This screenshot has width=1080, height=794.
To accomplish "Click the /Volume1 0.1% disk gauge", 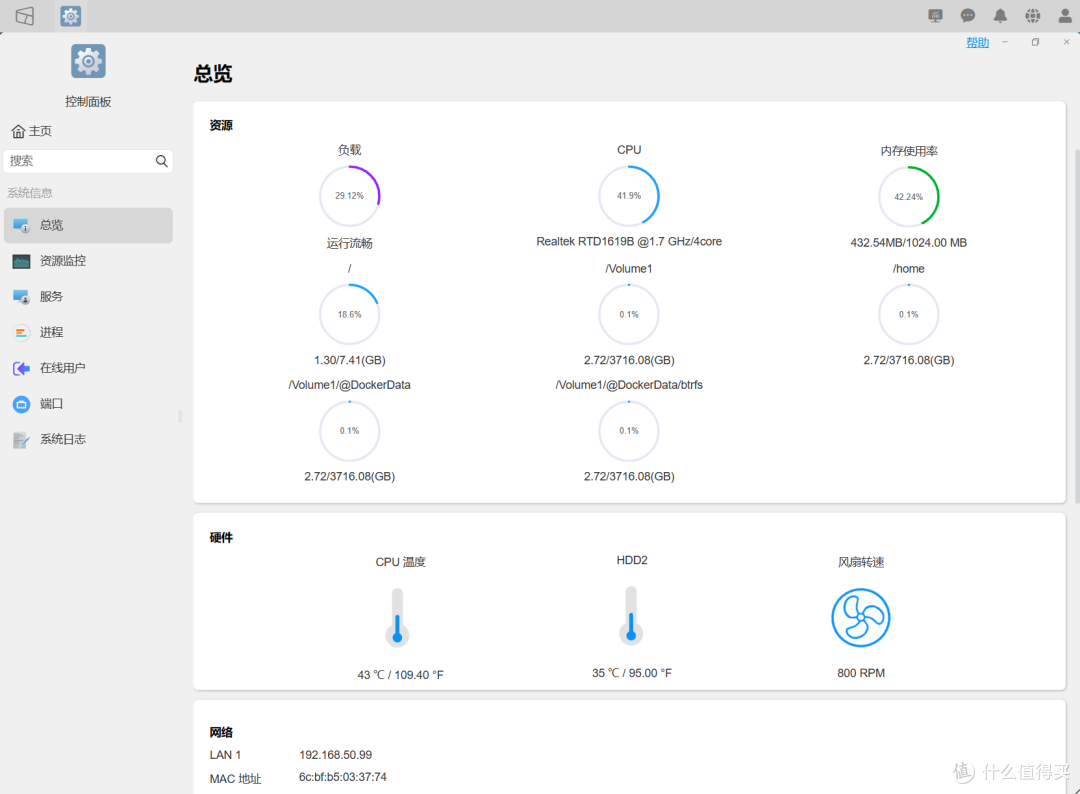I will tap(629, 315).
